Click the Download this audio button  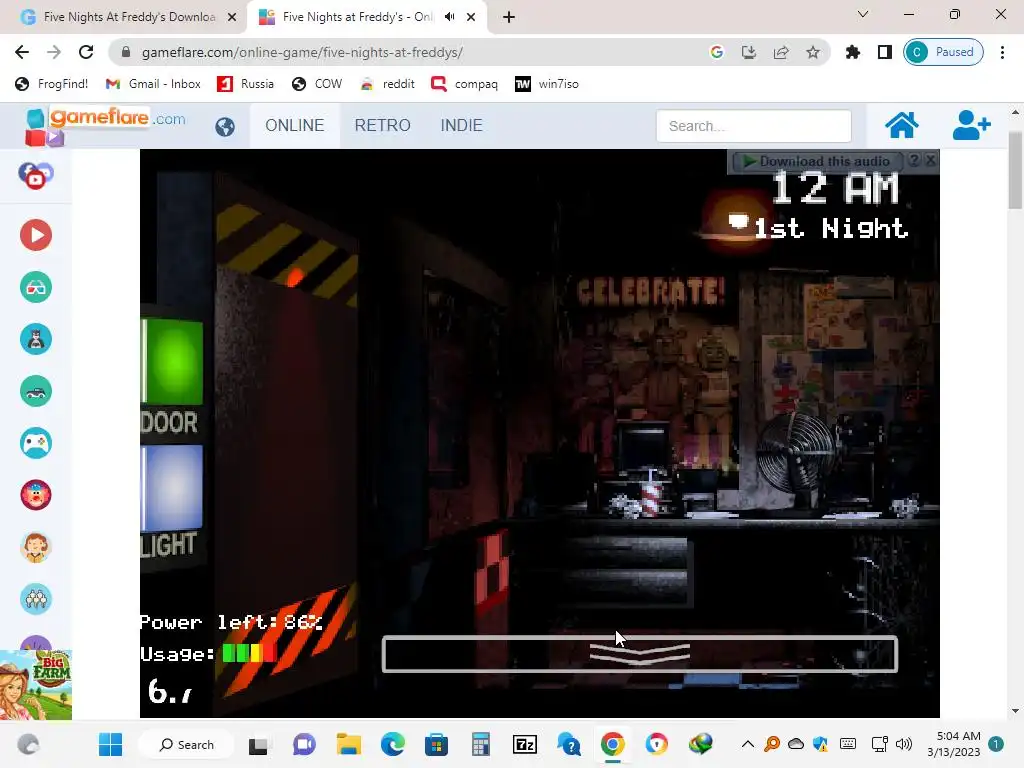(x=817, y=161)
